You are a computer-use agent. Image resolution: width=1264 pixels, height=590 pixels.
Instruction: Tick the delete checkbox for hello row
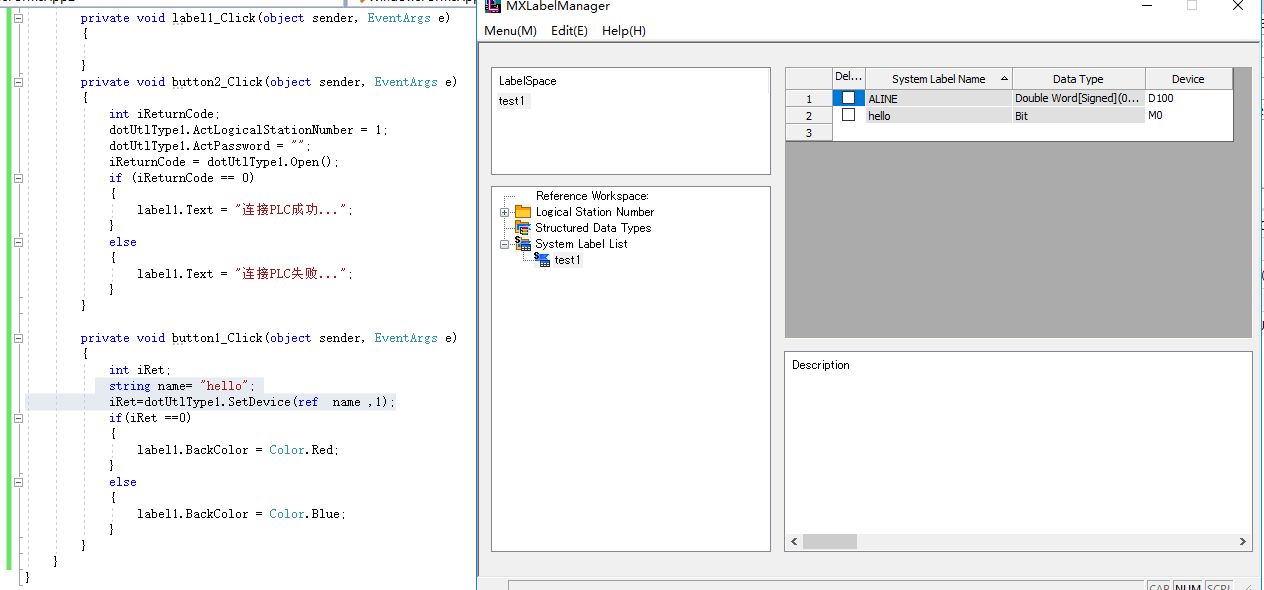[848, 115]
